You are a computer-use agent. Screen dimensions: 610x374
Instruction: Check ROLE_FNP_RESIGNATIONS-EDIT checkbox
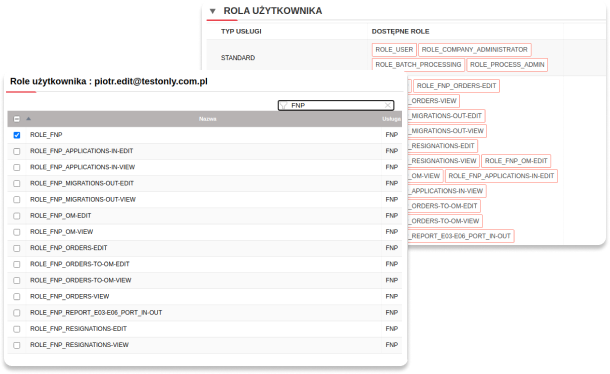coord(17,329)
